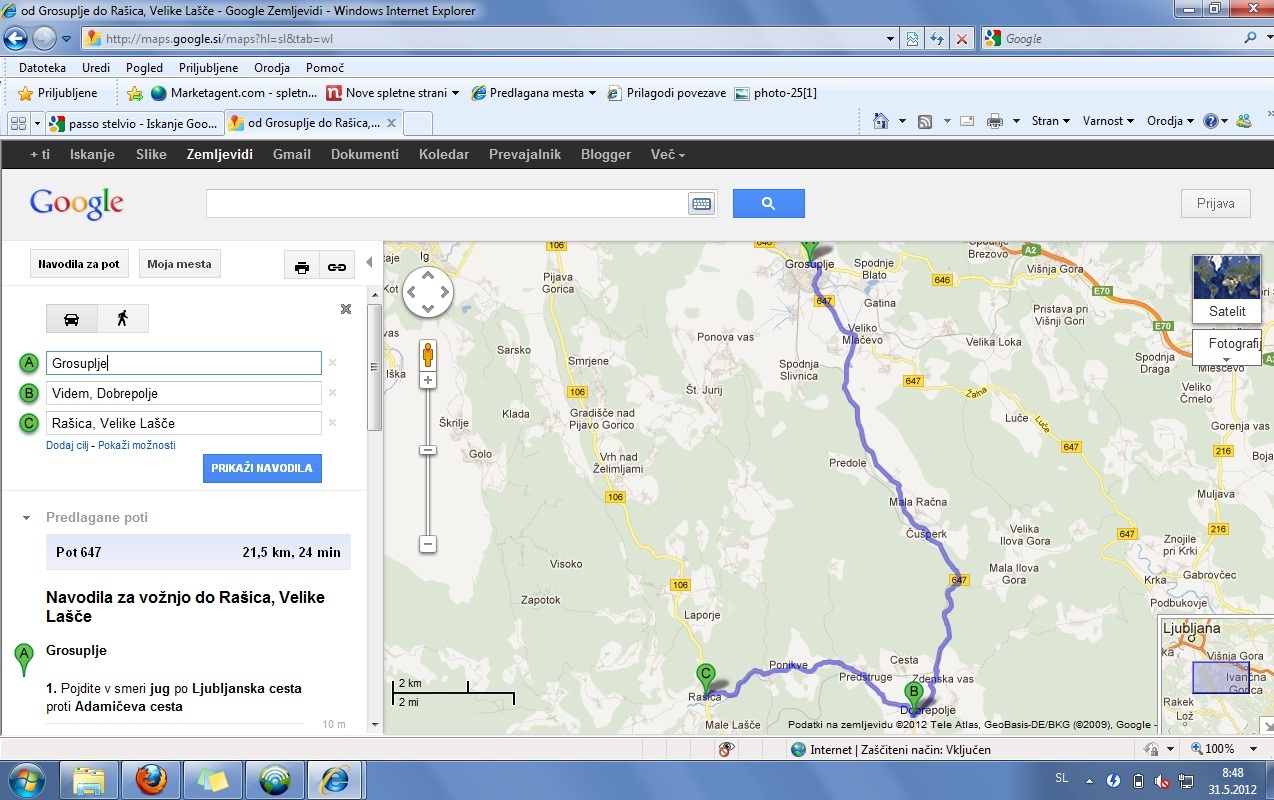1274x800 pixels.
Task: Close the directions form with X icon
Action: [346, 309]
